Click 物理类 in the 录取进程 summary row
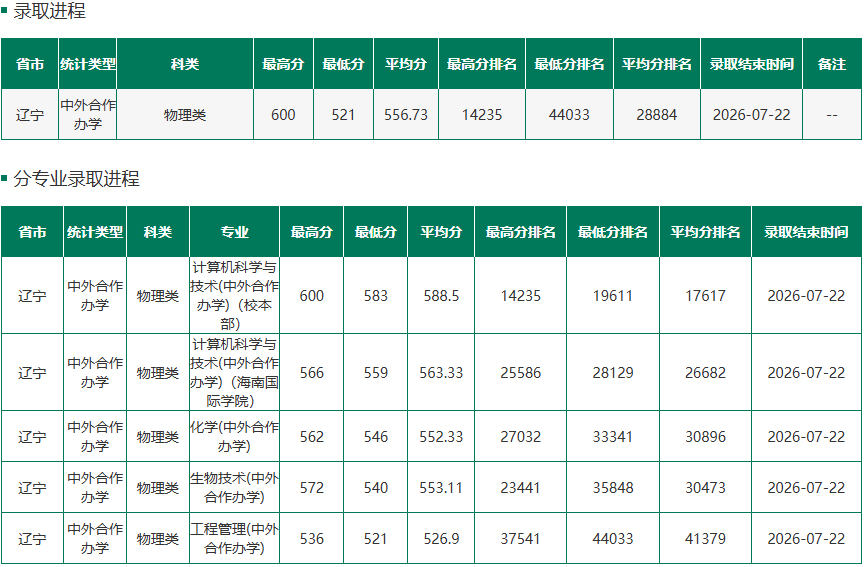The height and width of the screenshot is (567, 865). click(x=185, y=115)
